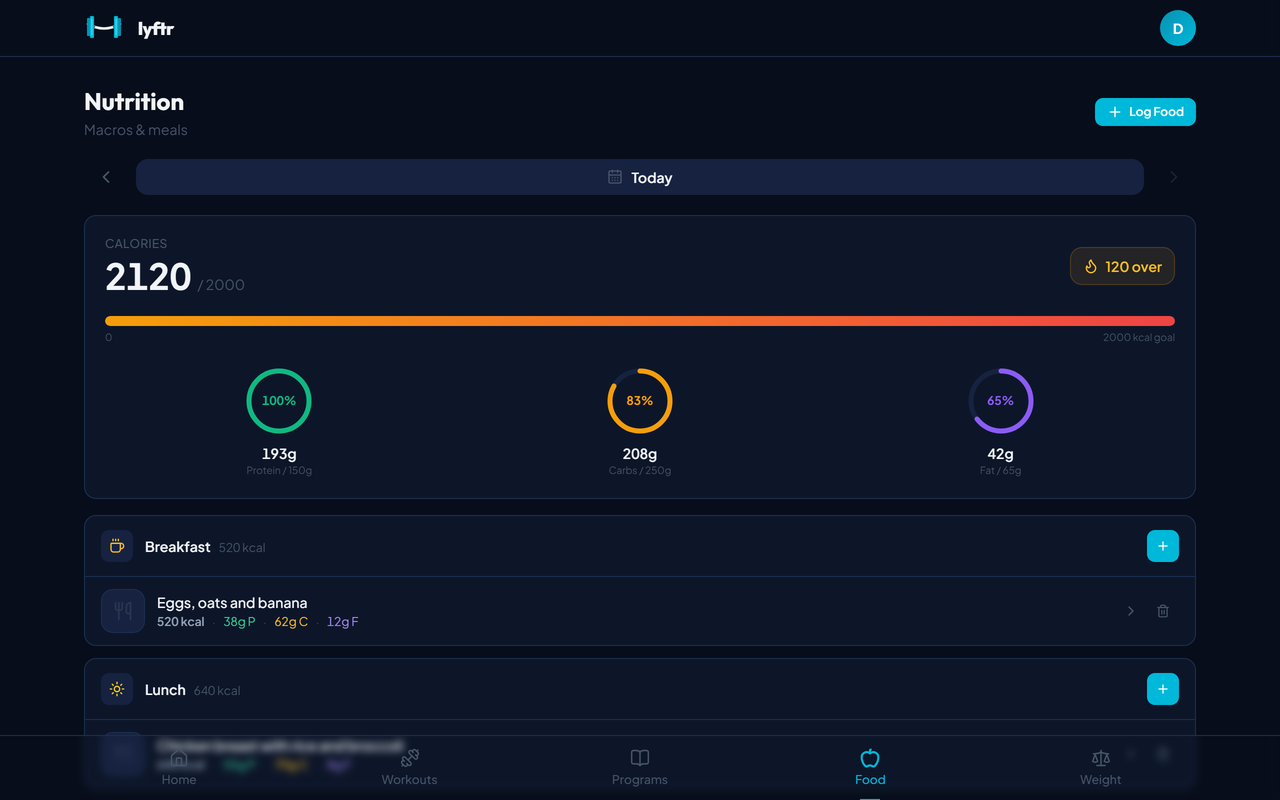Click the lyftr dumbbell logo icon
This screenshot has width=1280, height=800.
click(x=104, y=28)
